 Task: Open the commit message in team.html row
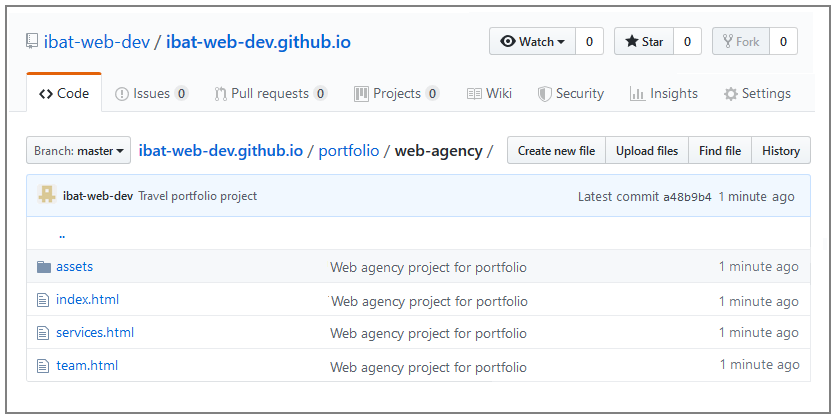(x=428, y=368)
